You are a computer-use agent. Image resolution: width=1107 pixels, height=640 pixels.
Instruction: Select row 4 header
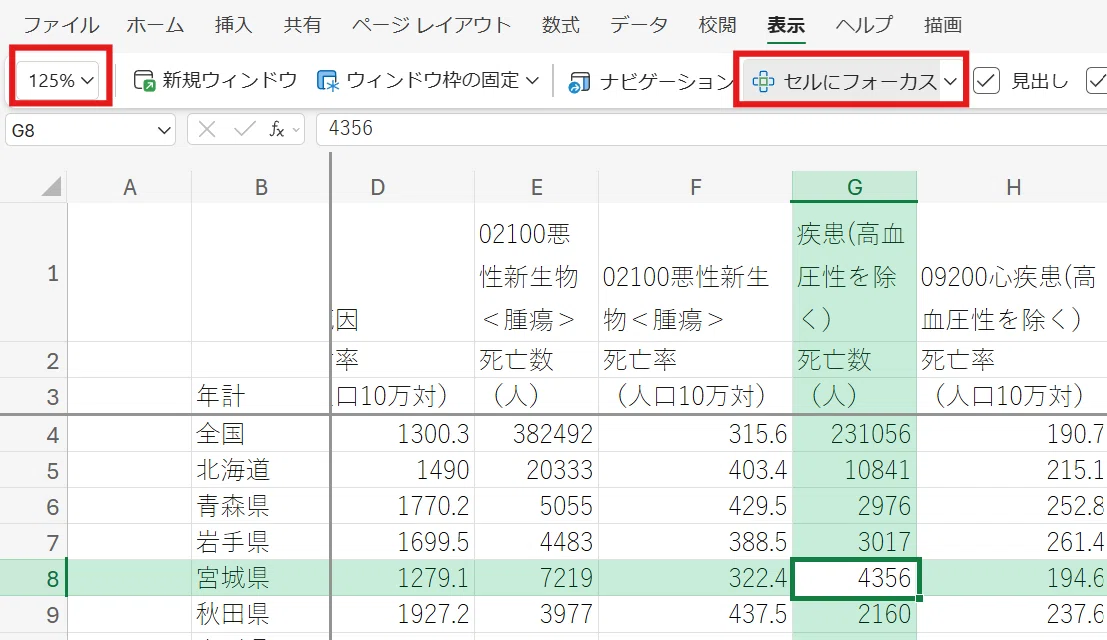click(x=33, y=434)
